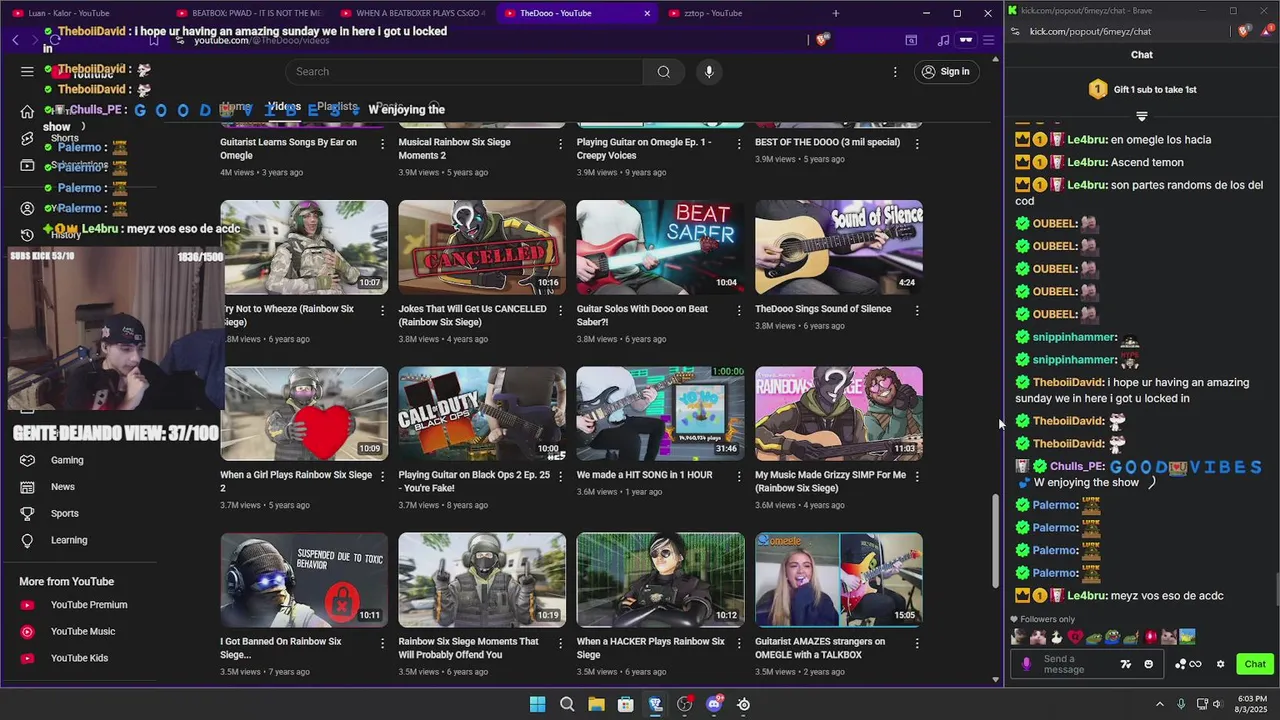Open the channel's Home tab

[236, 107]
